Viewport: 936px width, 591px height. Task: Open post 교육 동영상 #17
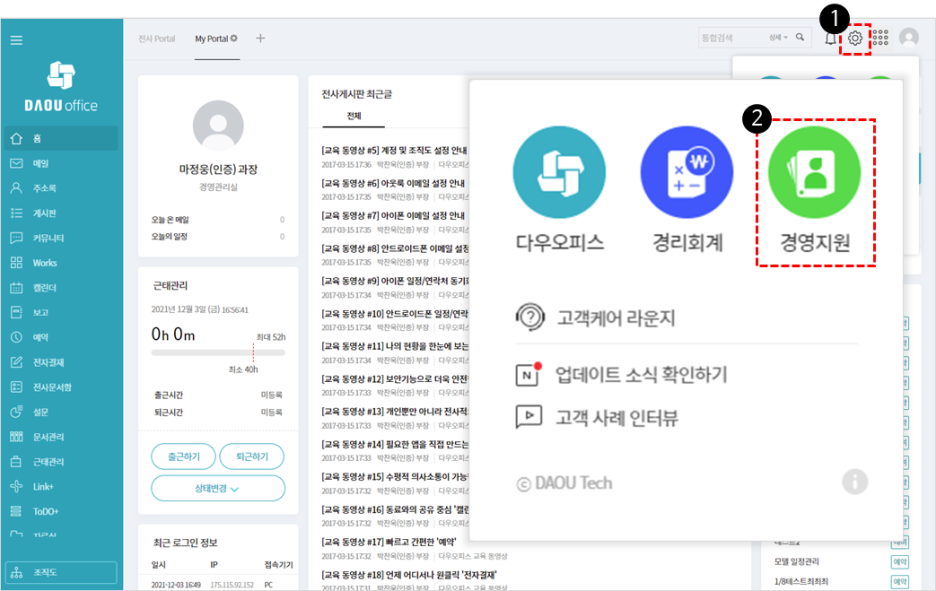pos(389,542)
